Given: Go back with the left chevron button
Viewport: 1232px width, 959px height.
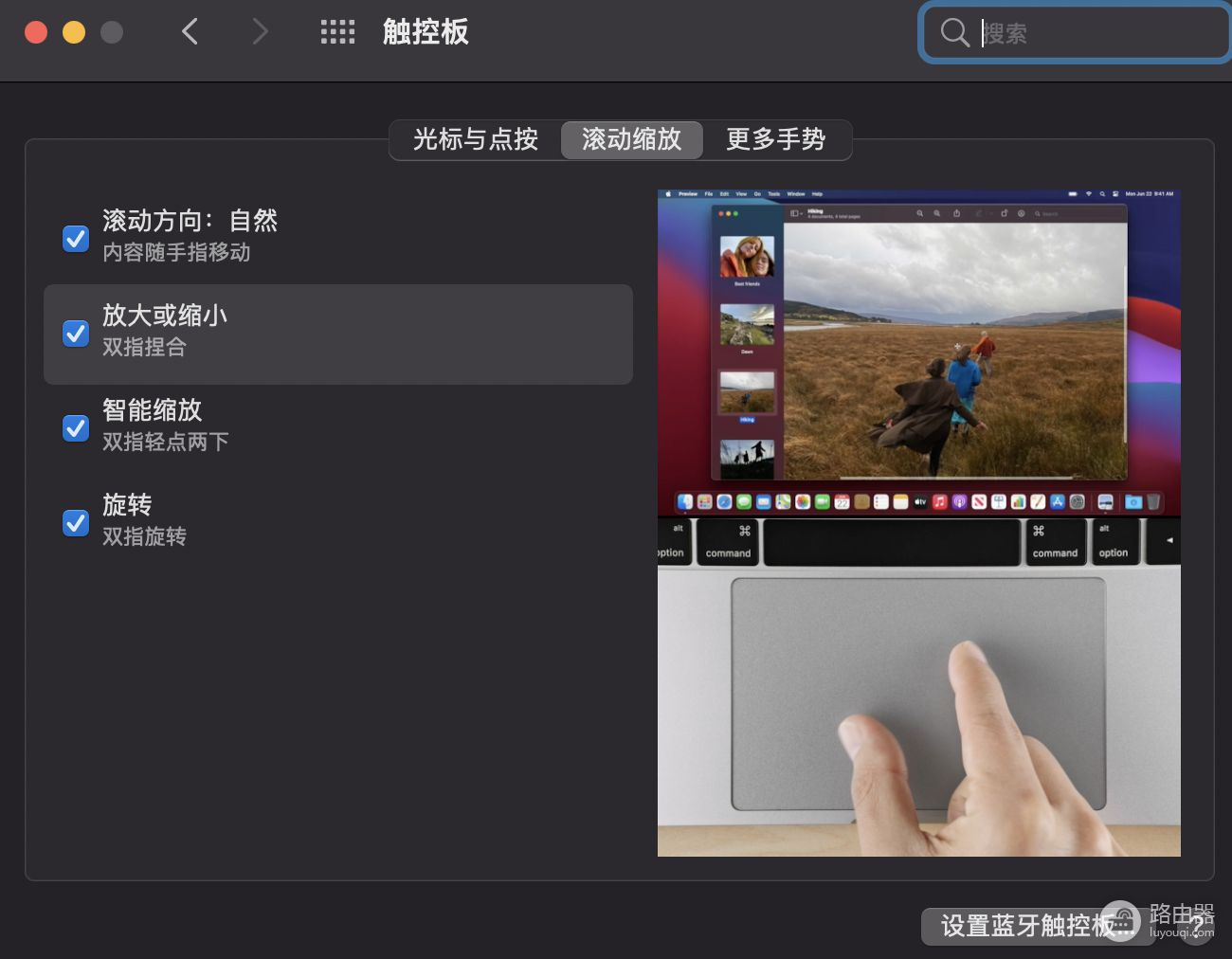Looking at the screenshot, I should (x=190, y=32).
